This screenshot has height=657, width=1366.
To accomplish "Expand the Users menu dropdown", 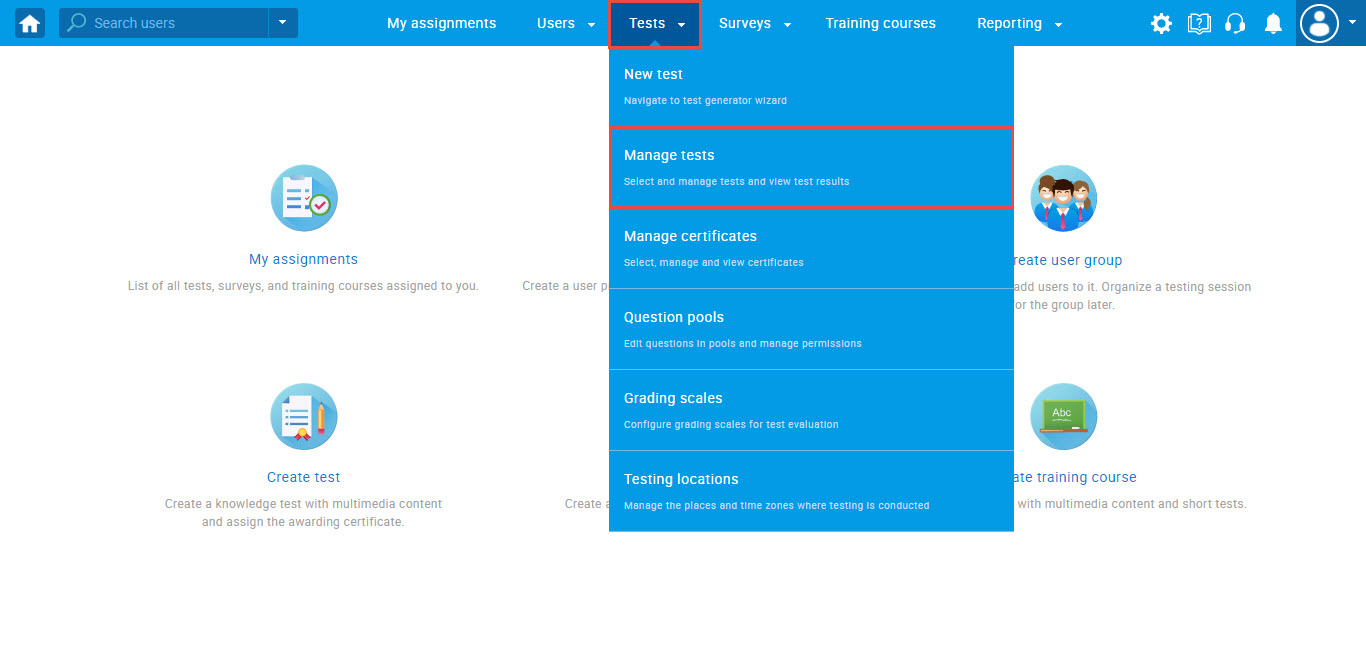I will click(566, 23).
